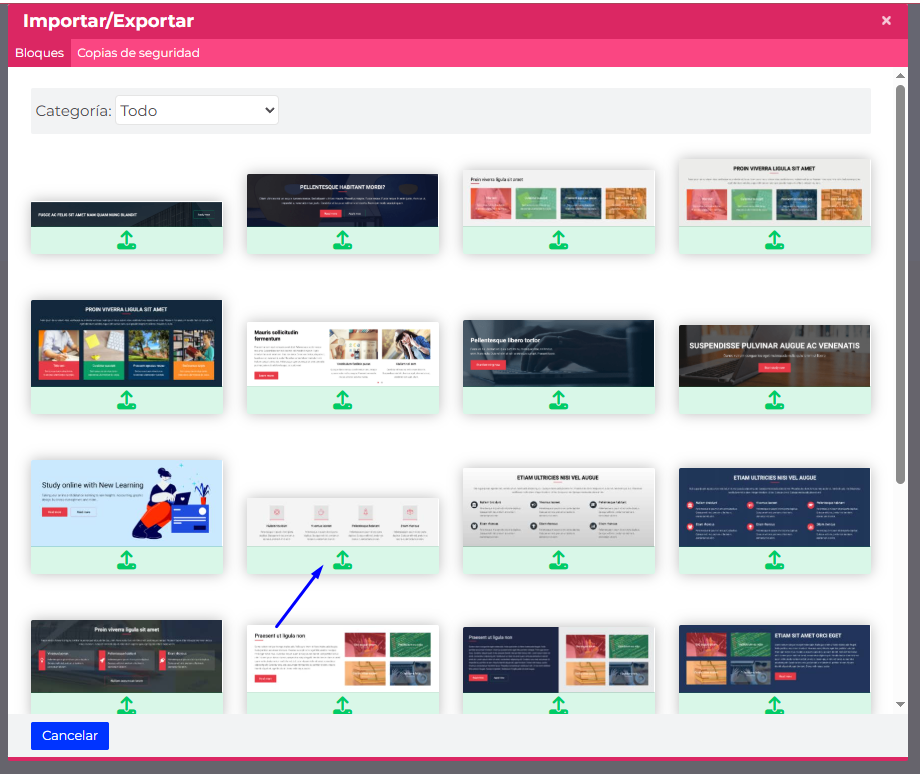This screenshot has height=774, width=920.
Task: Select 'Study online with New Learning' thumbnail
Action: click(126, 503)
